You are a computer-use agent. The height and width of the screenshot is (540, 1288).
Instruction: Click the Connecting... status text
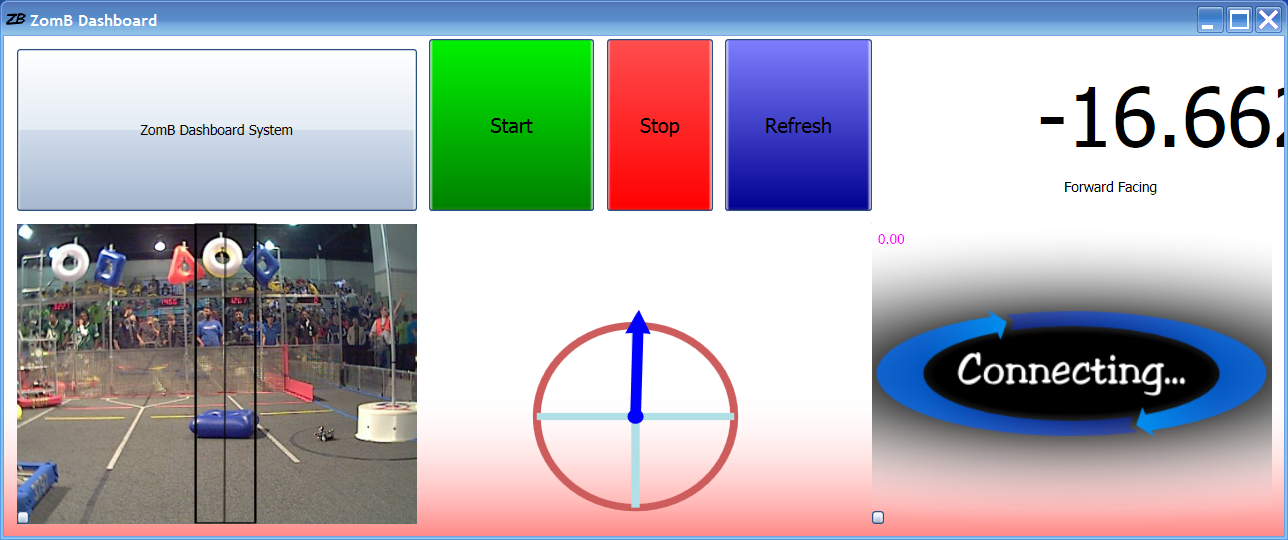[x=1071, y=372]
